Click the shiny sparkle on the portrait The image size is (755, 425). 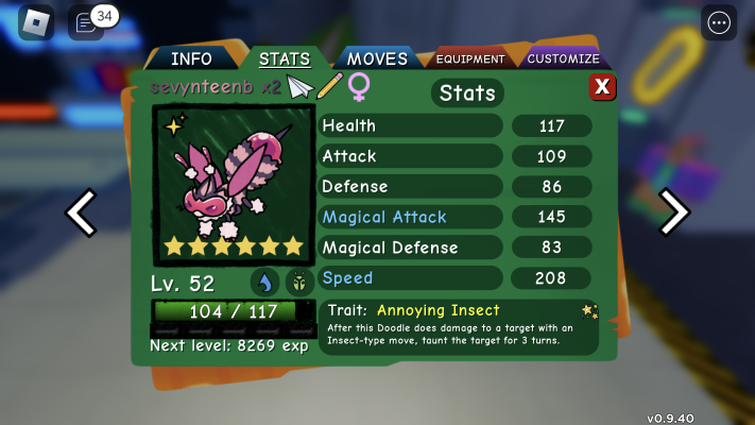(175, 125)
